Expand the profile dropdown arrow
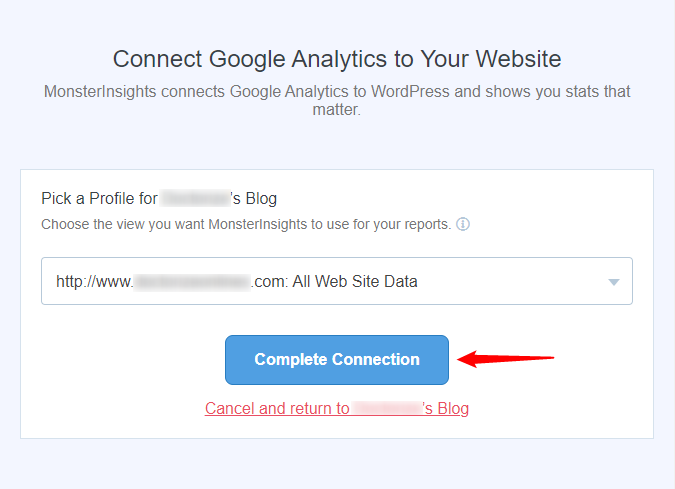Image resolution: width=675 pixels, height=489 pixels. (x=614, y=282)
